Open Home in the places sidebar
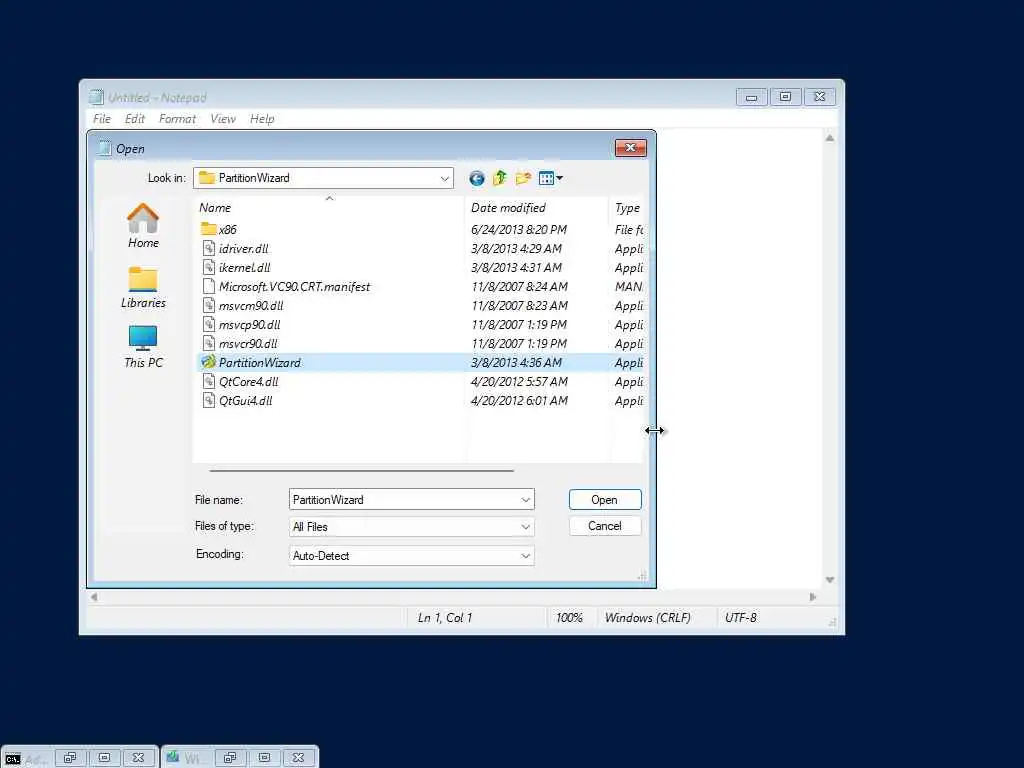This screenshot has height=768, width=1024. tap(143, 226)
